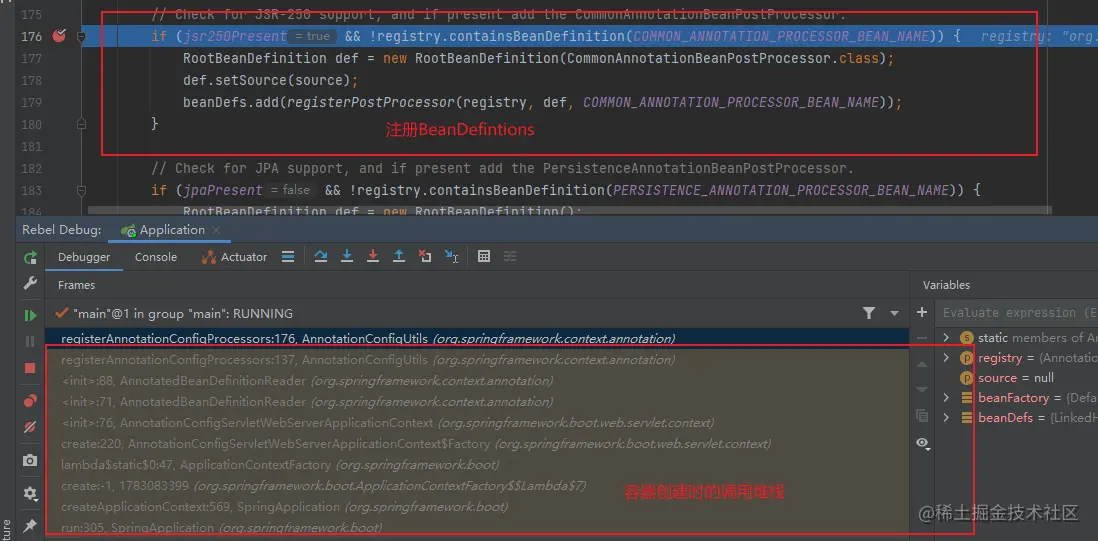Click the breakpoint marker on line 176
Screen dimensions: 1098x541
tap(59, 36)
